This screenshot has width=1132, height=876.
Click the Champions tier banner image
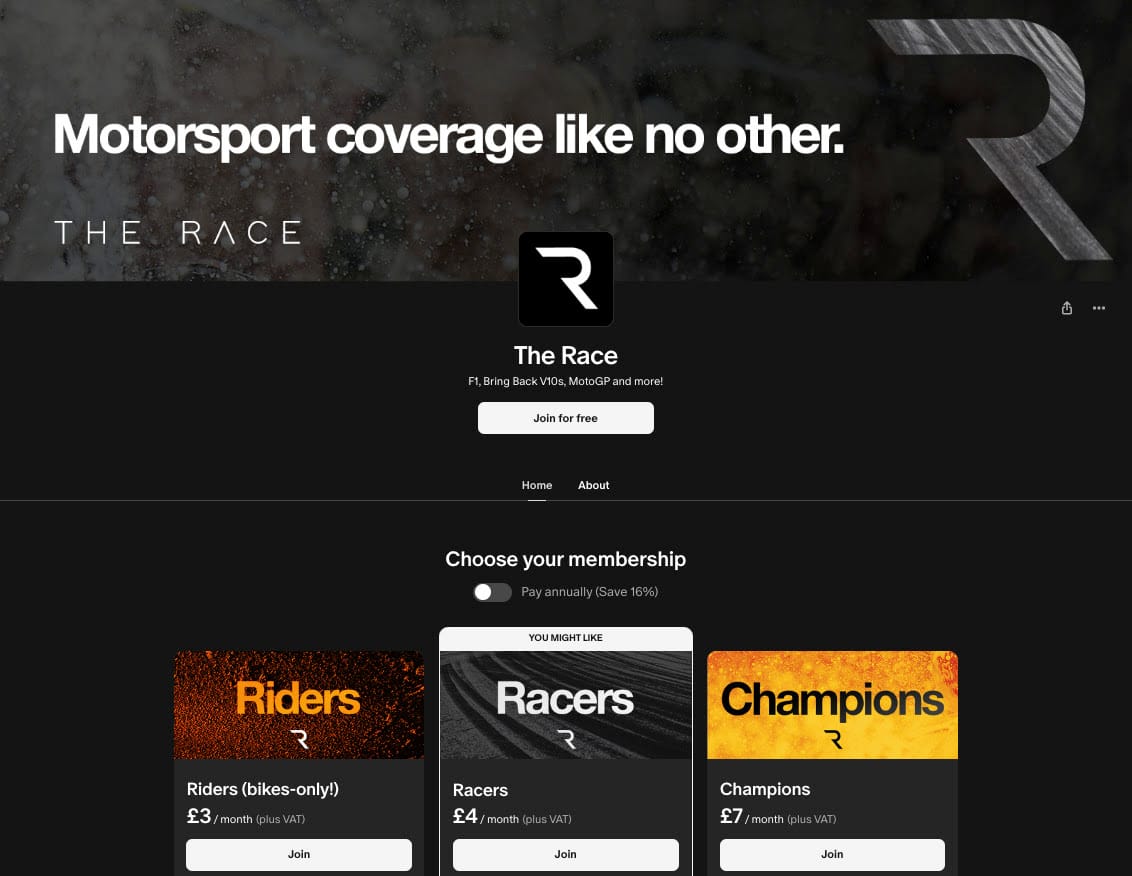[832, 705]
